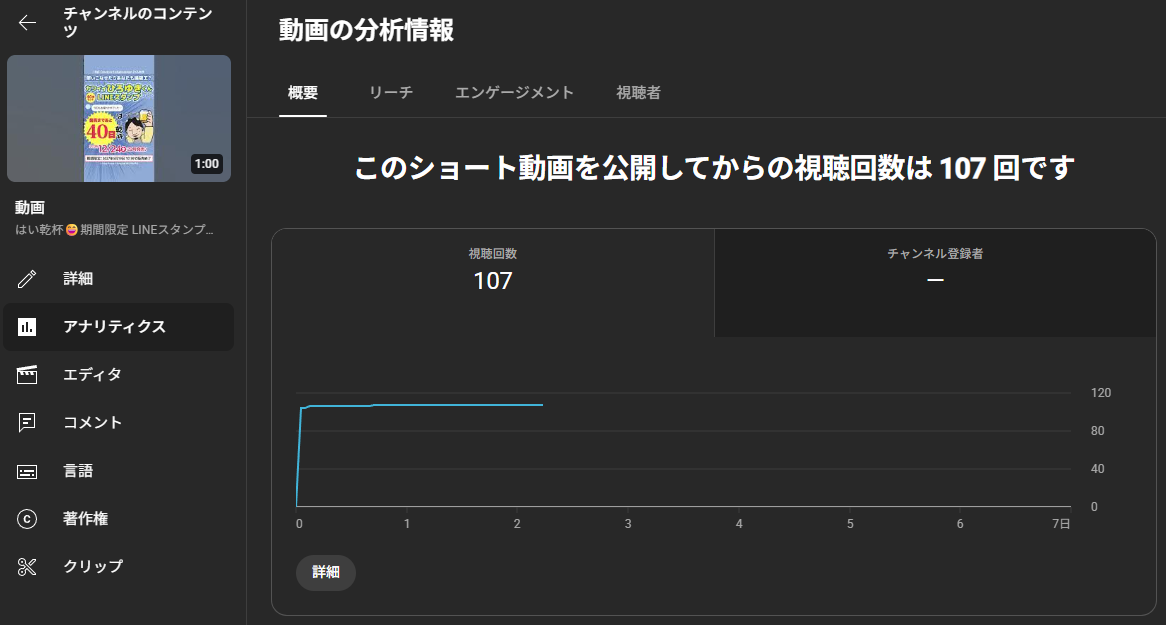Open the Comments speech bubble icon
Image resolution: width=1166 pixels, height=625 pixels.
tap(27, 423)
